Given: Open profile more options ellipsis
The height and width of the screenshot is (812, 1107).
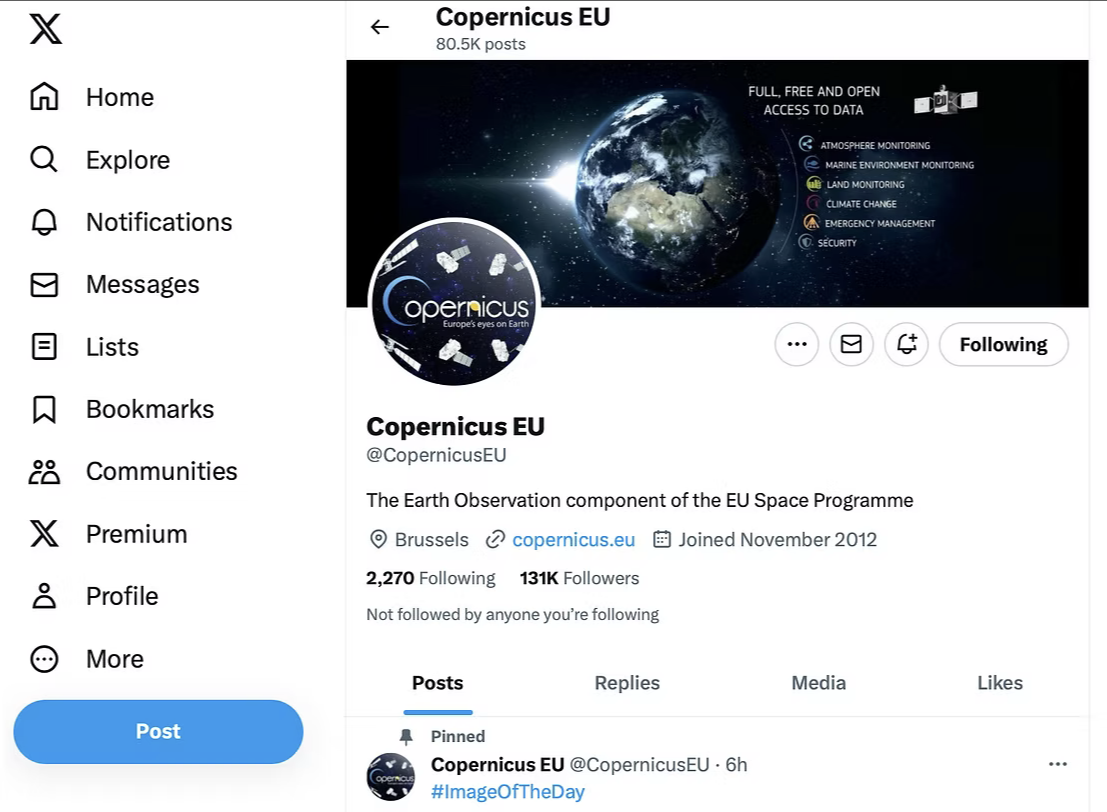Looking at the screenshot, I should click(x=796, y=345).
